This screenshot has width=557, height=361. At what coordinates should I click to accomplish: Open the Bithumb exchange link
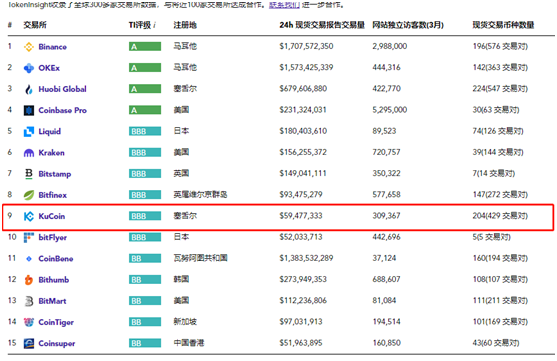point(54,280)
